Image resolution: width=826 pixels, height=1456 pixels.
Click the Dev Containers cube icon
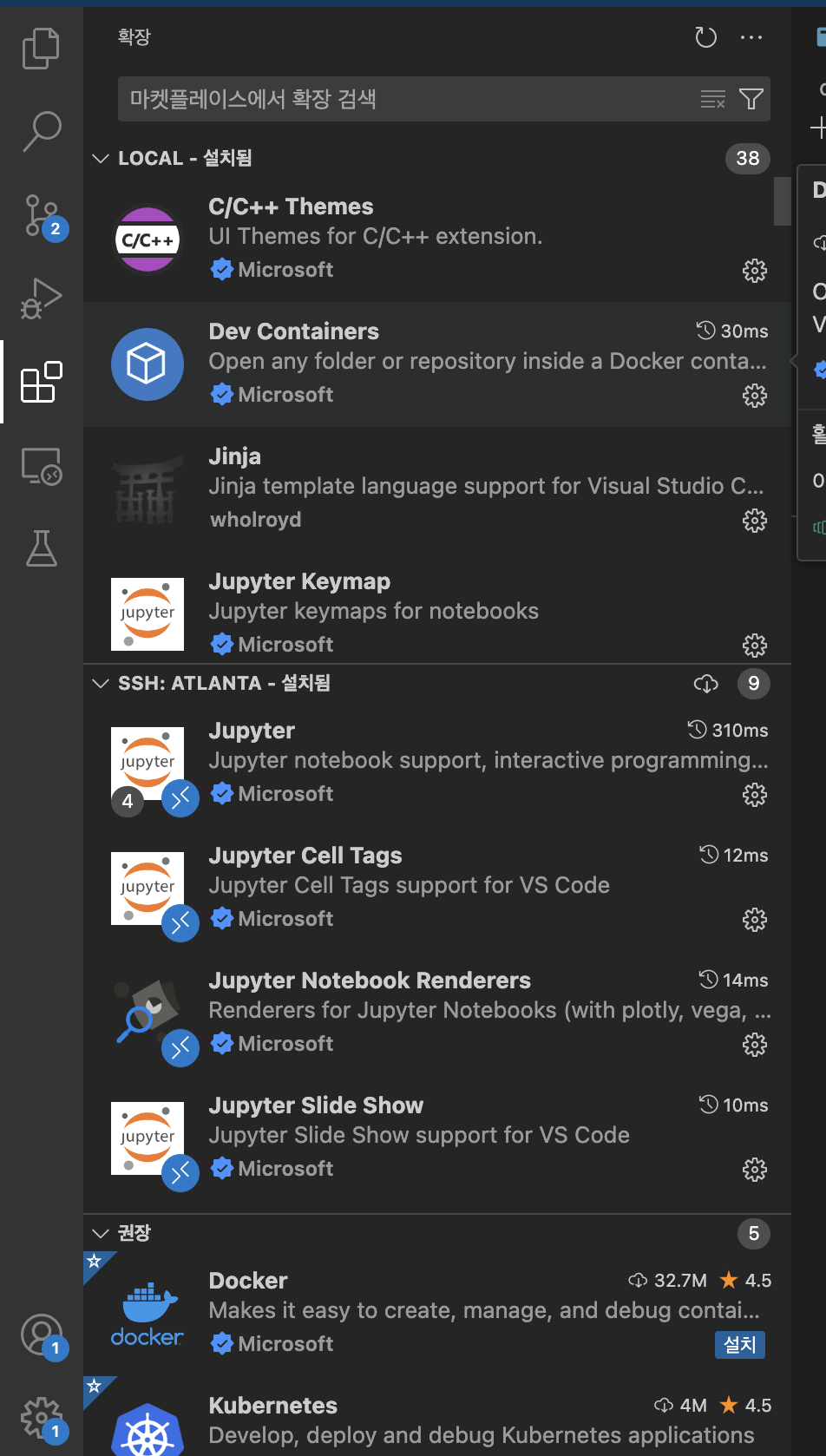pos(147,364)
